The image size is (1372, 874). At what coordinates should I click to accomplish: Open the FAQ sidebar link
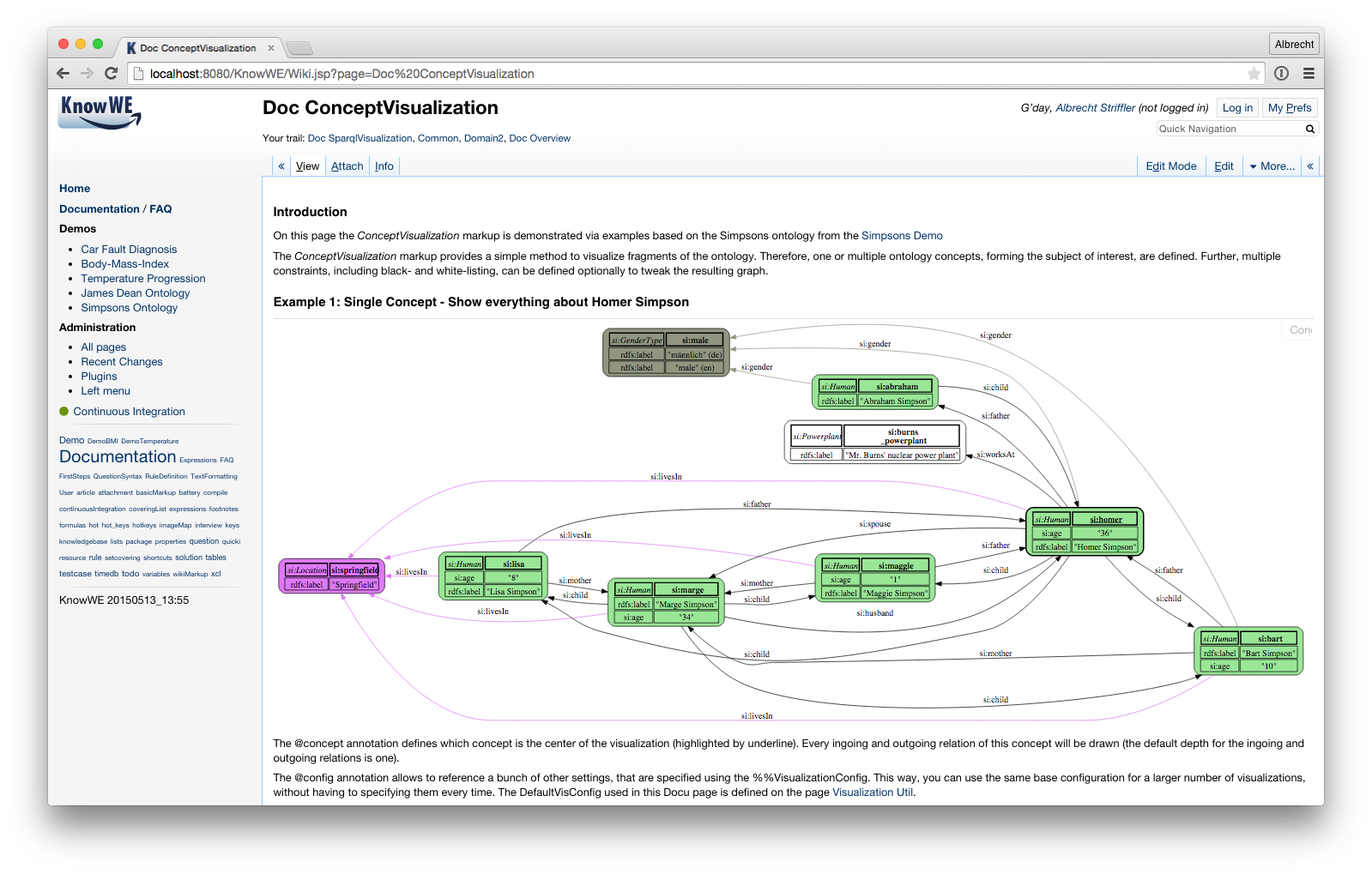[x=160, y=209]
